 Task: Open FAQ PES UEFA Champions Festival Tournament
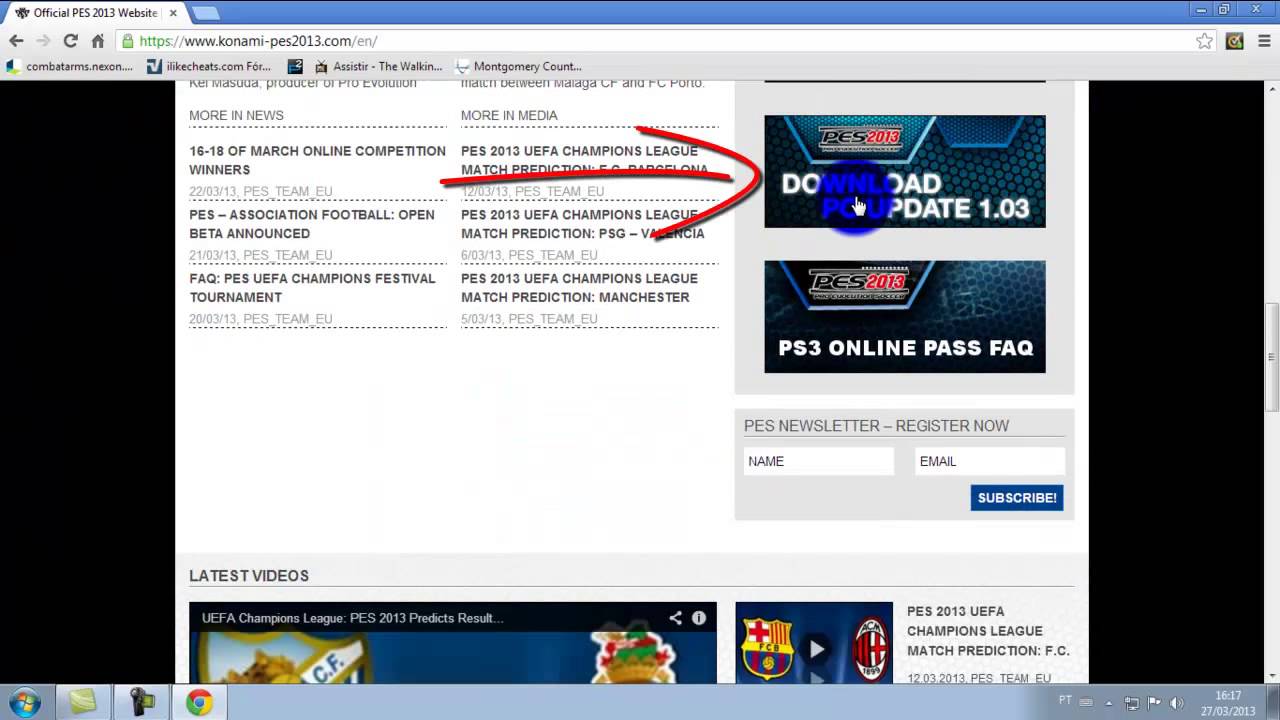[x=312, y=288]
